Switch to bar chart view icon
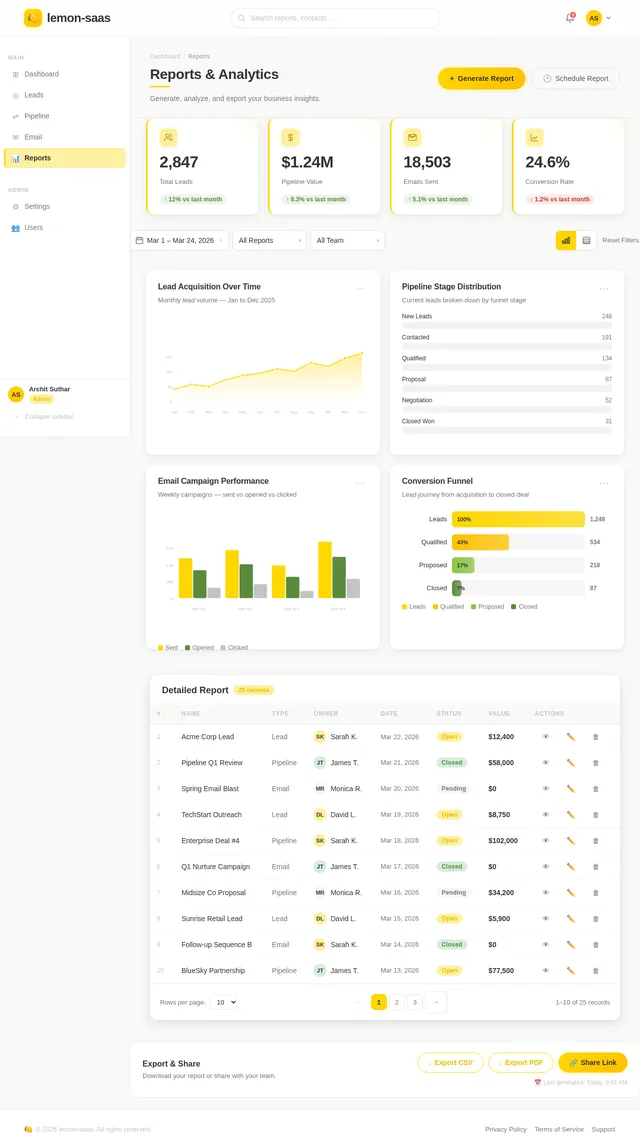 coord(566,240)
